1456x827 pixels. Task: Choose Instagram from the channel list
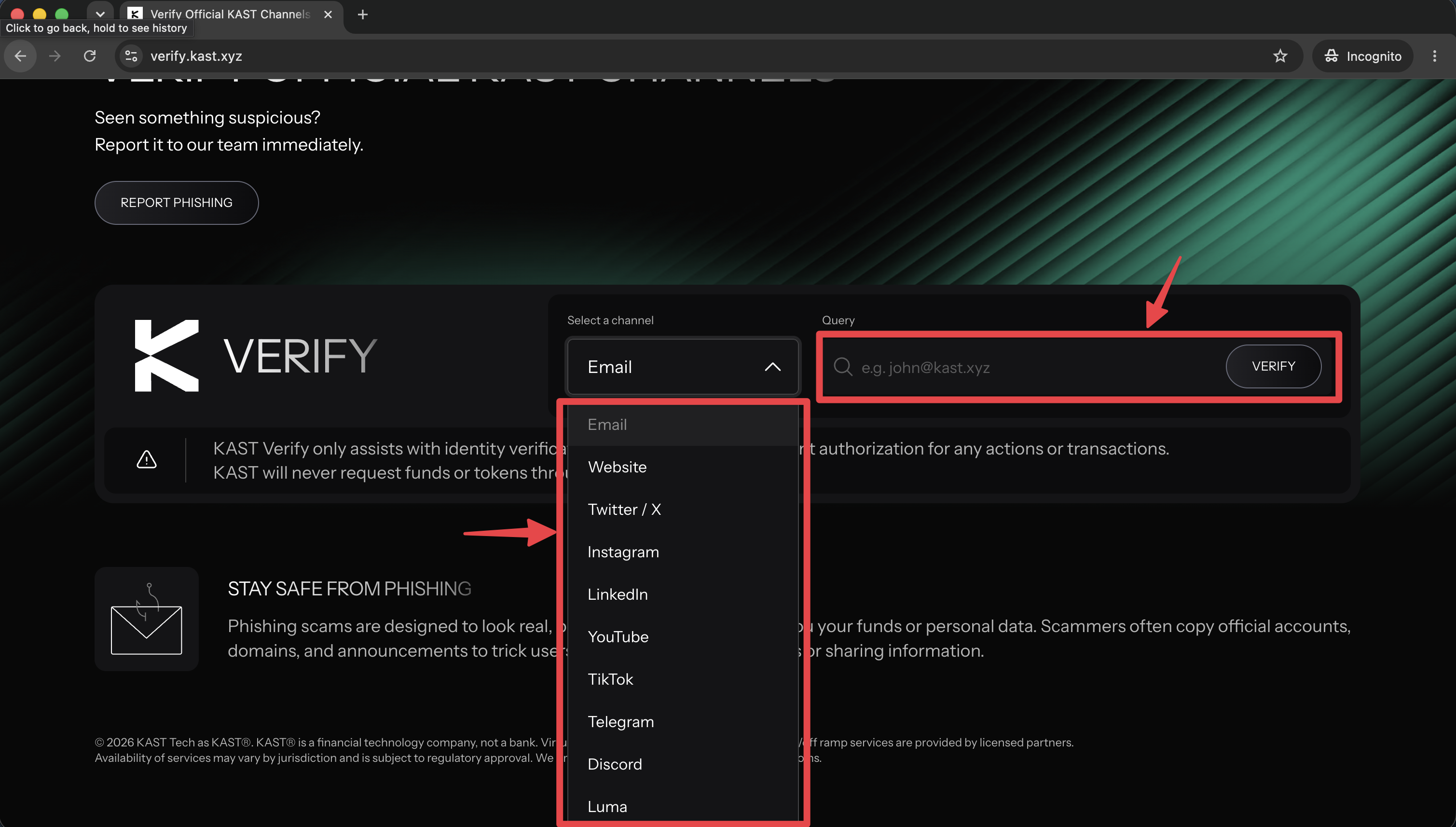point(683,552)
